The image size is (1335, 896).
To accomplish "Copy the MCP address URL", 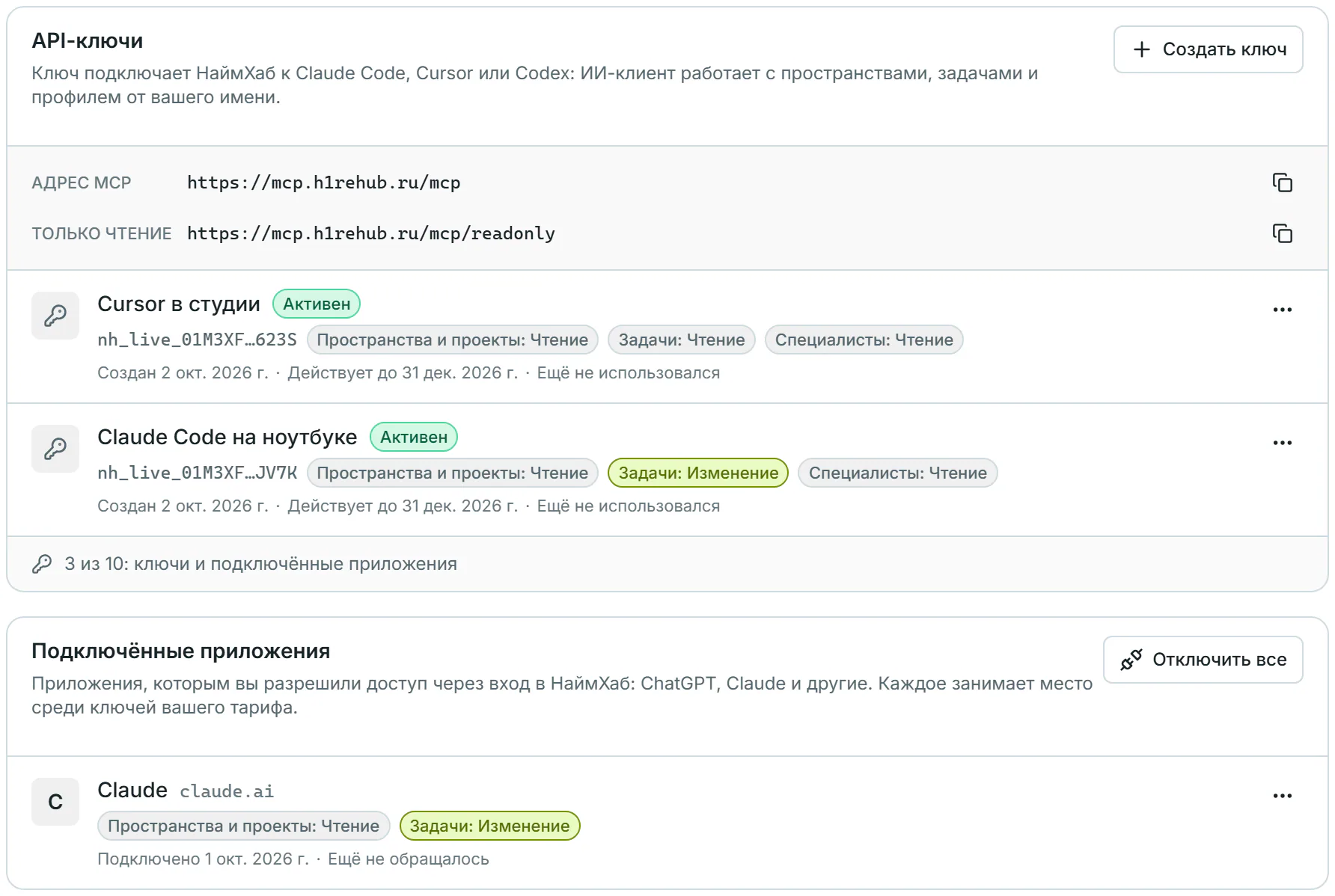I will click(1282, 182).
